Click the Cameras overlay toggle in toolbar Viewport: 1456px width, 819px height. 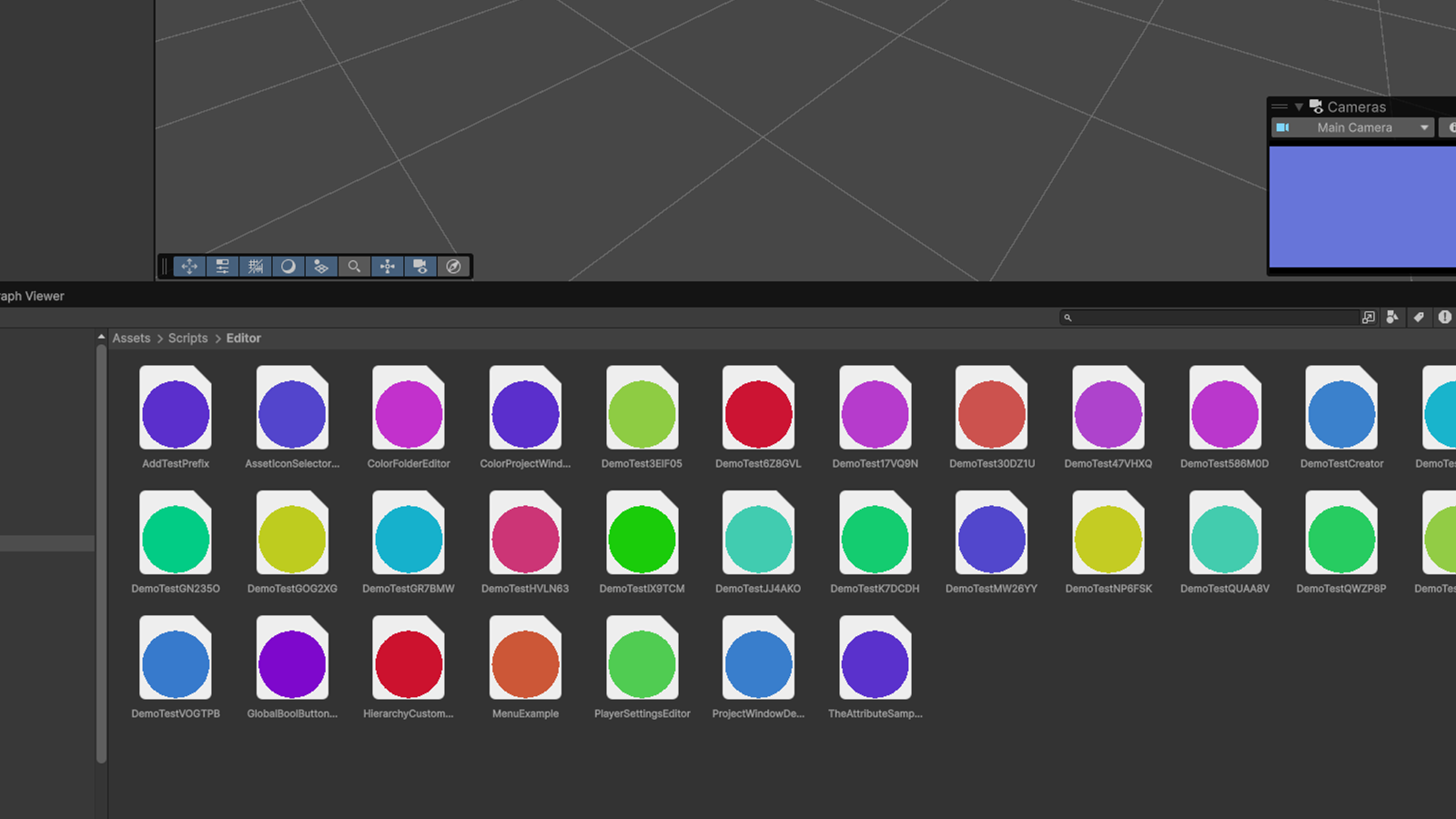pyautogui.click(x=420, y=267)
